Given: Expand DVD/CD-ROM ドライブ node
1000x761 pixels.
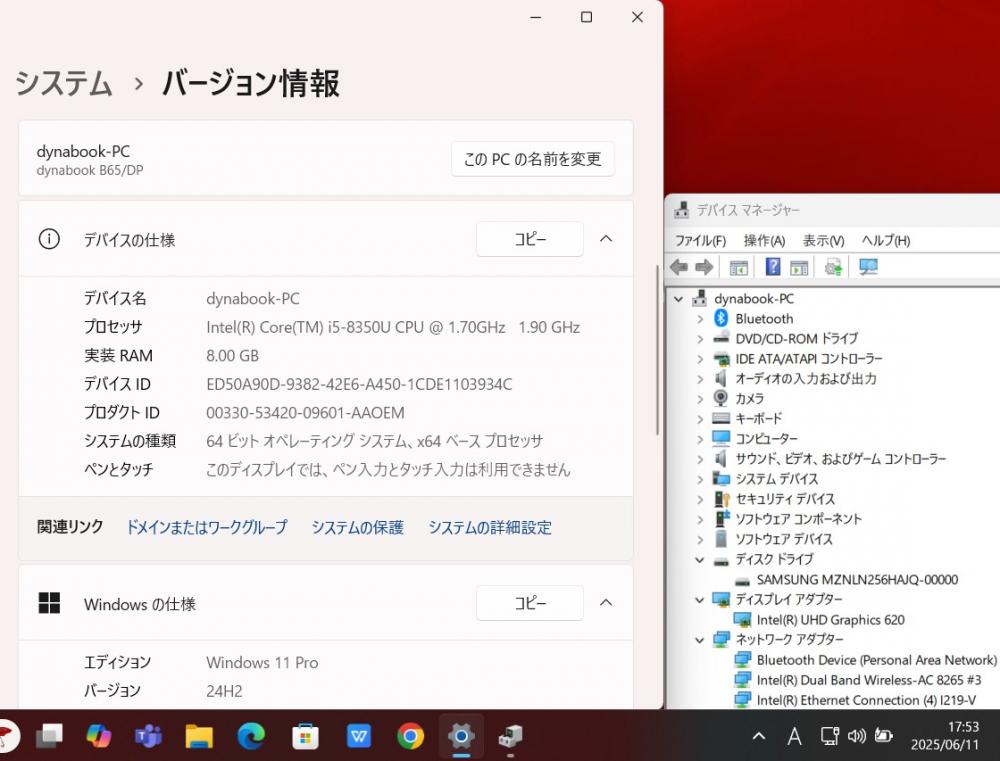Looking at the screenshot, I should 700,339.
